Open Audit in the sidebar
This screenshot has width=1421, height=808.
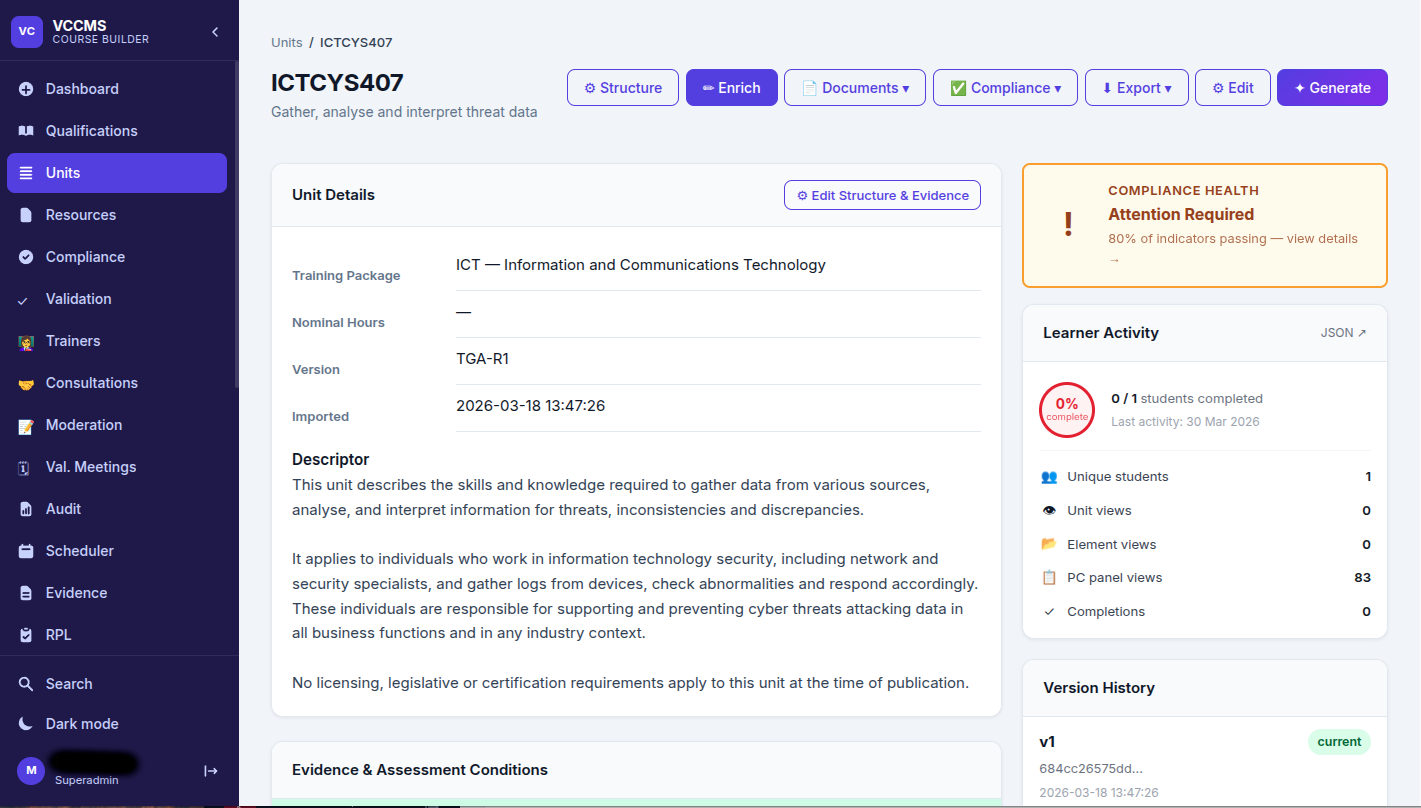click(117, 509)
